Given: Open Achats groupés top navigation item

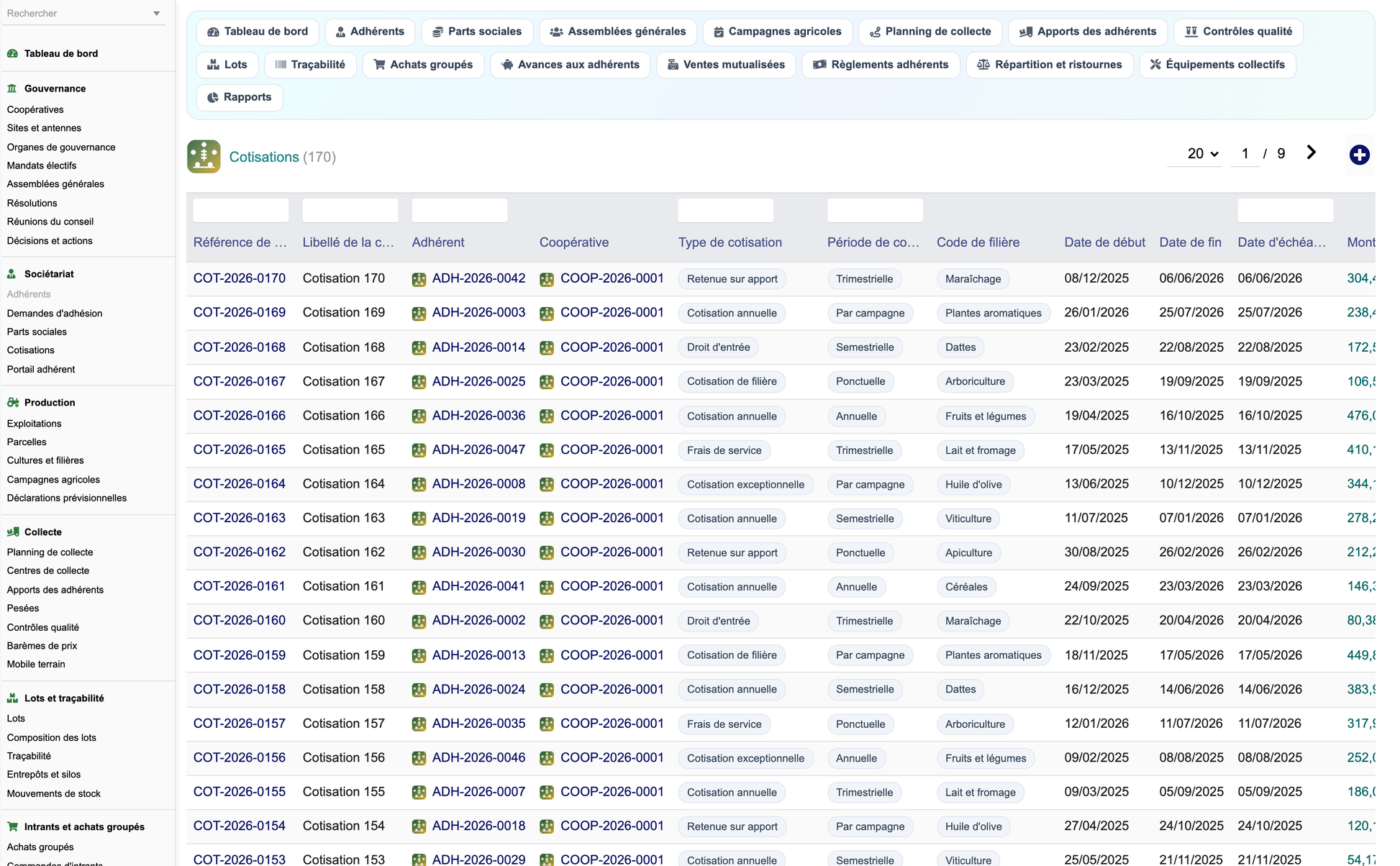Looking at the screenshot, I should pyautogui.click(x=423, y=65).
